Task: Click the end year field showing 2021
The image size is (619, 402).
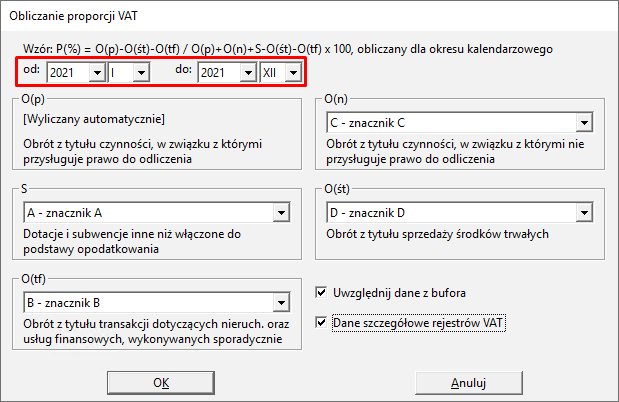Action: pos(220,72)
